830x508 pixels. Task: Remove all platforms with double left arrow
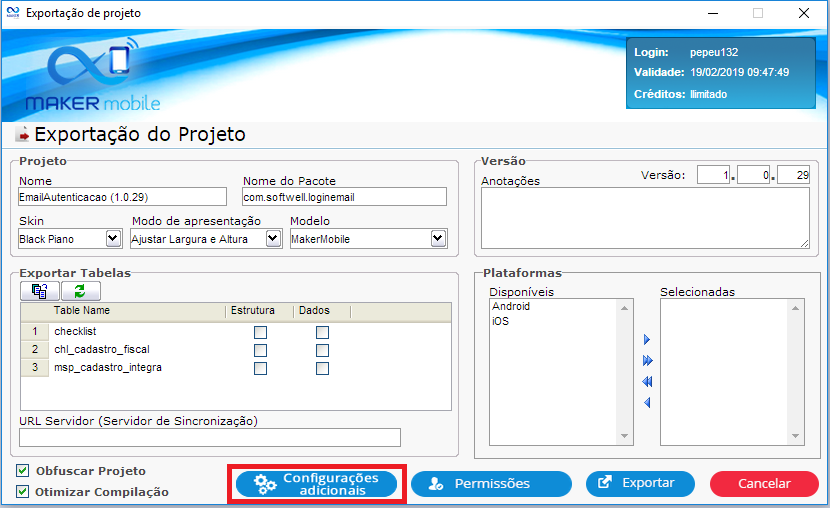(647, 381)
